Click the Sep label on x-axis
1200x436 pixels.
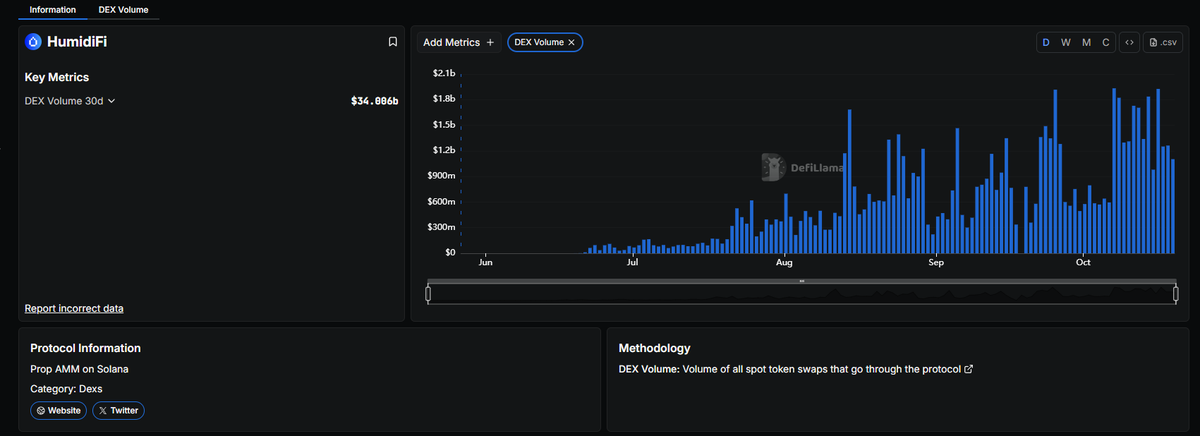[936, 264]
